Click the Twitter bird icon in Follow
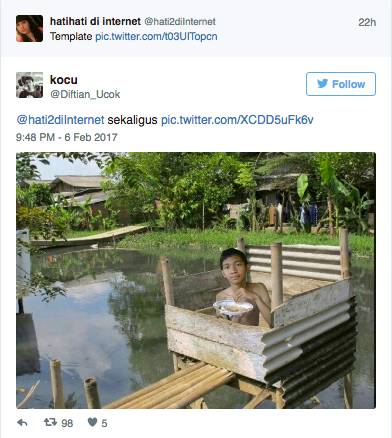 tap(322, 84)
